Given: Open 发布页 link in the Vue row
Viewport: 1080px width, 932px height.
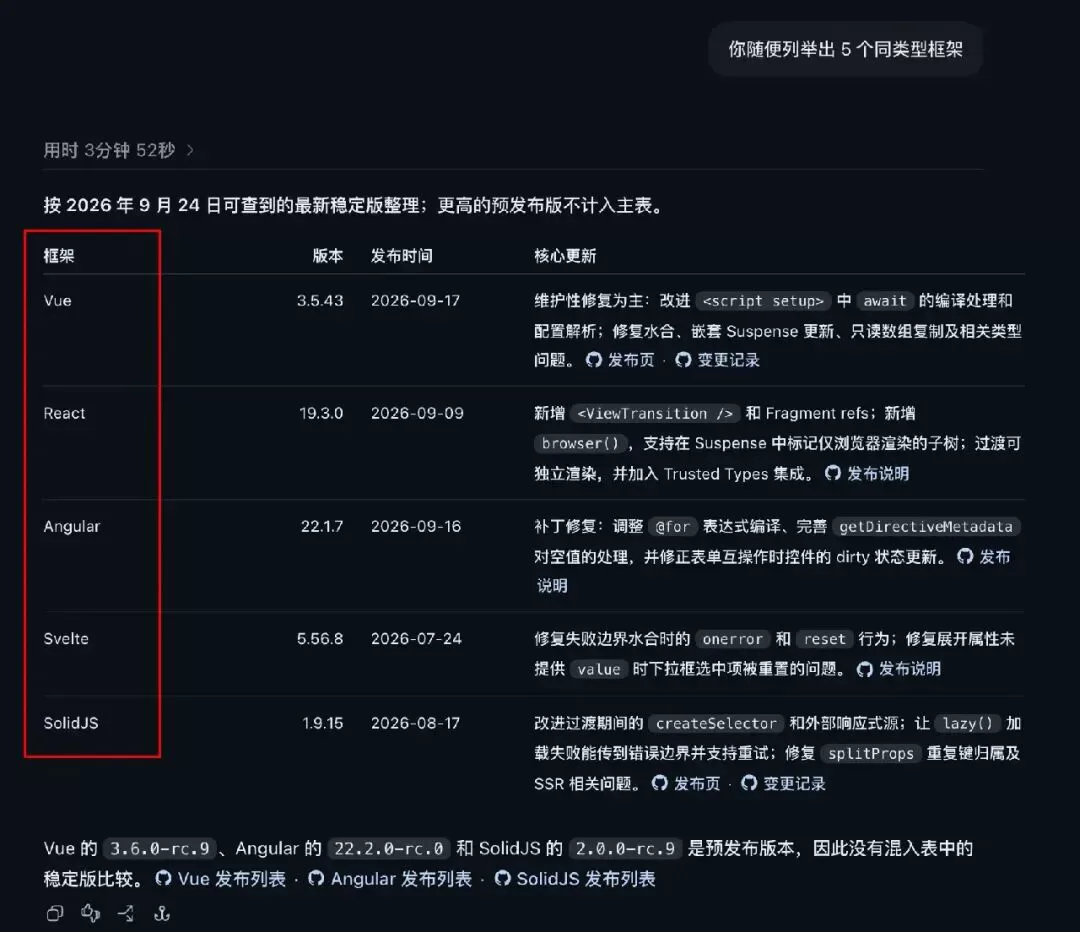Looking at the screenshot, I should coord(620,360).
